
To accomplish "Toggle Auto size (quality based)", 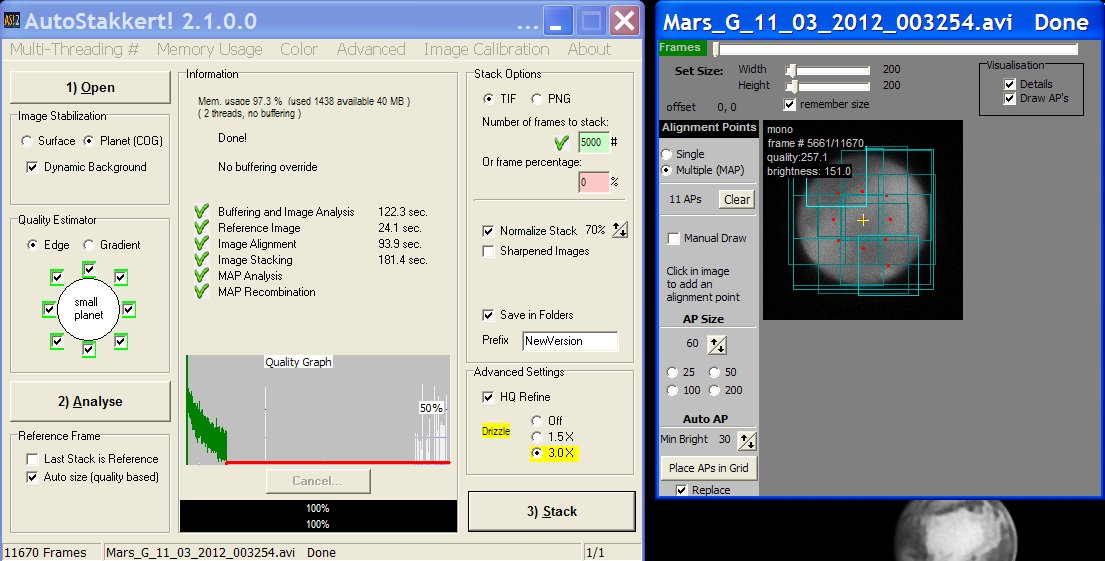I will [32, 477].
